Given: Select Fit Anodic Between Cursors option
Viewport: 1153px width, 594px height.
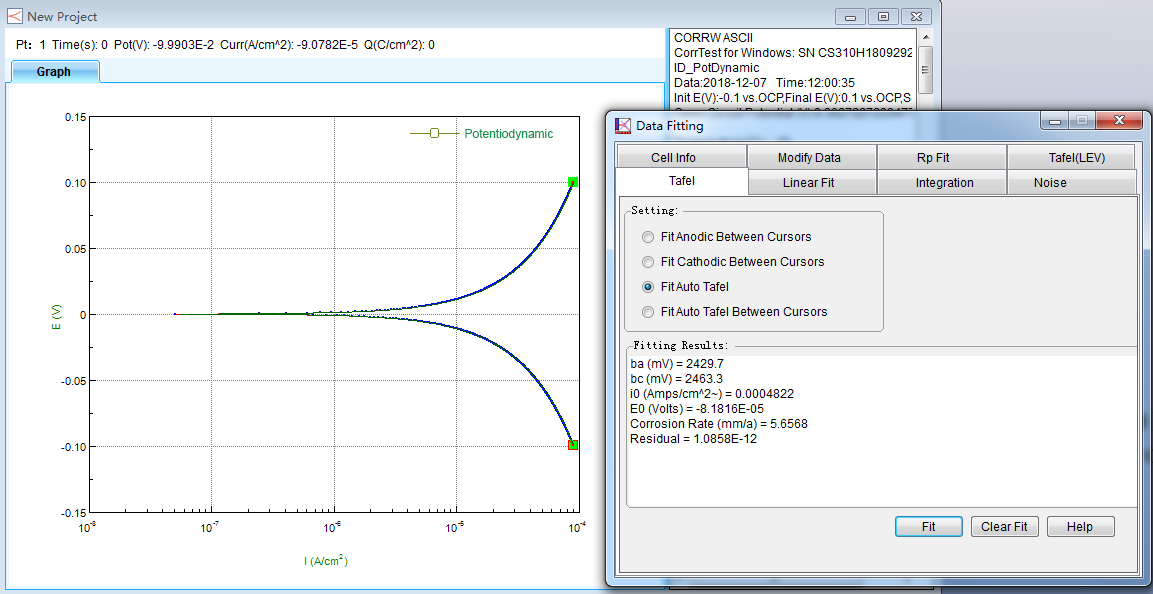Looking at the screenshot, I should [x=648, y=237].
